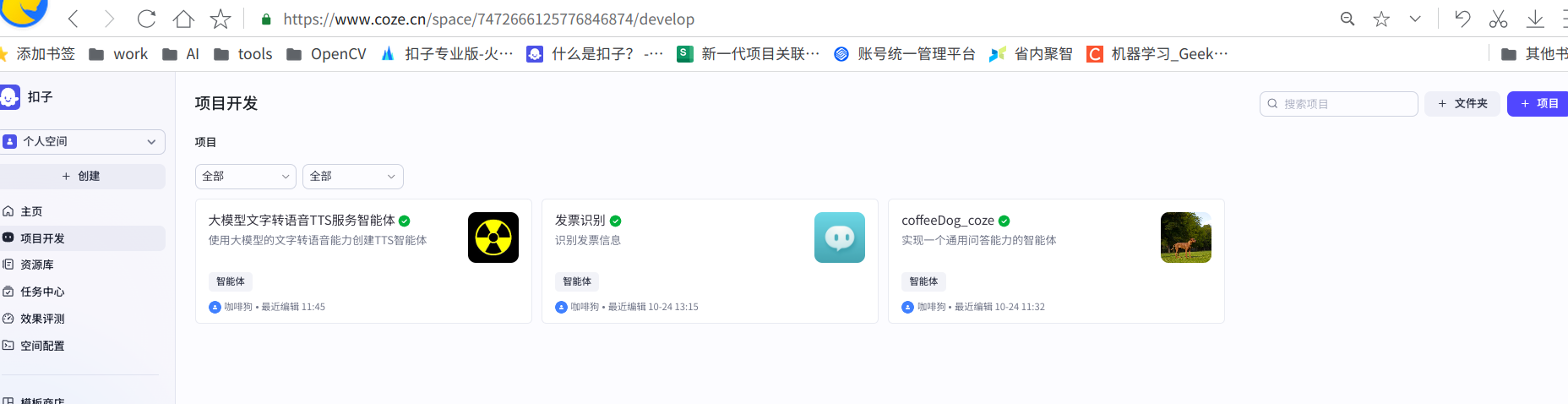The width and height of the screenshot is (1568, 404).
Task: Click 智能体 tag on coffeeDog_coze card
Action: tap(923, 281)
